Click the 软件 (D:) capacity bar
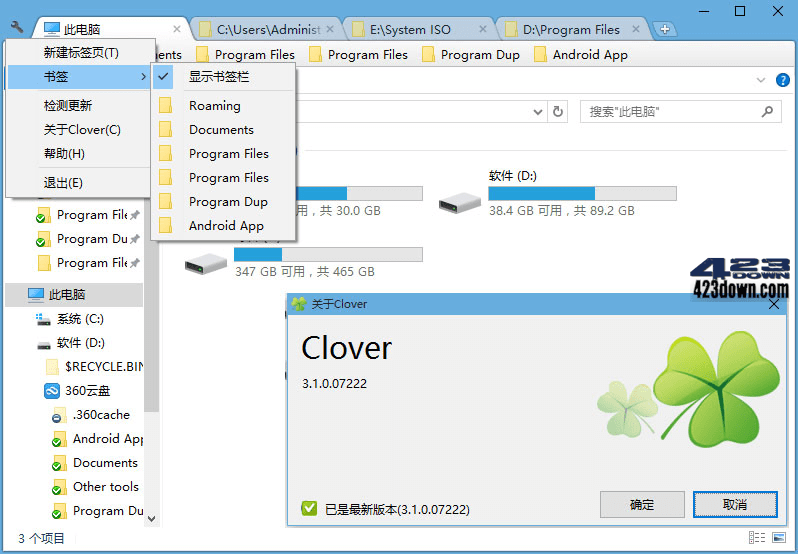 pos(582,193)
